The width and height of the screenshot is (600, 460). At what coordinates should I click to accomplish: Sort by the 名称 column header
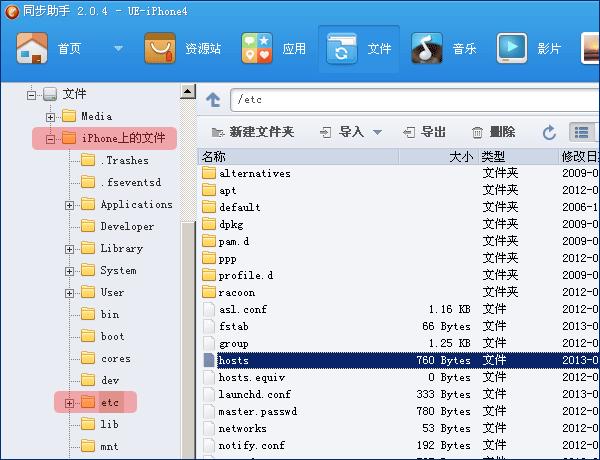[298, 157]
